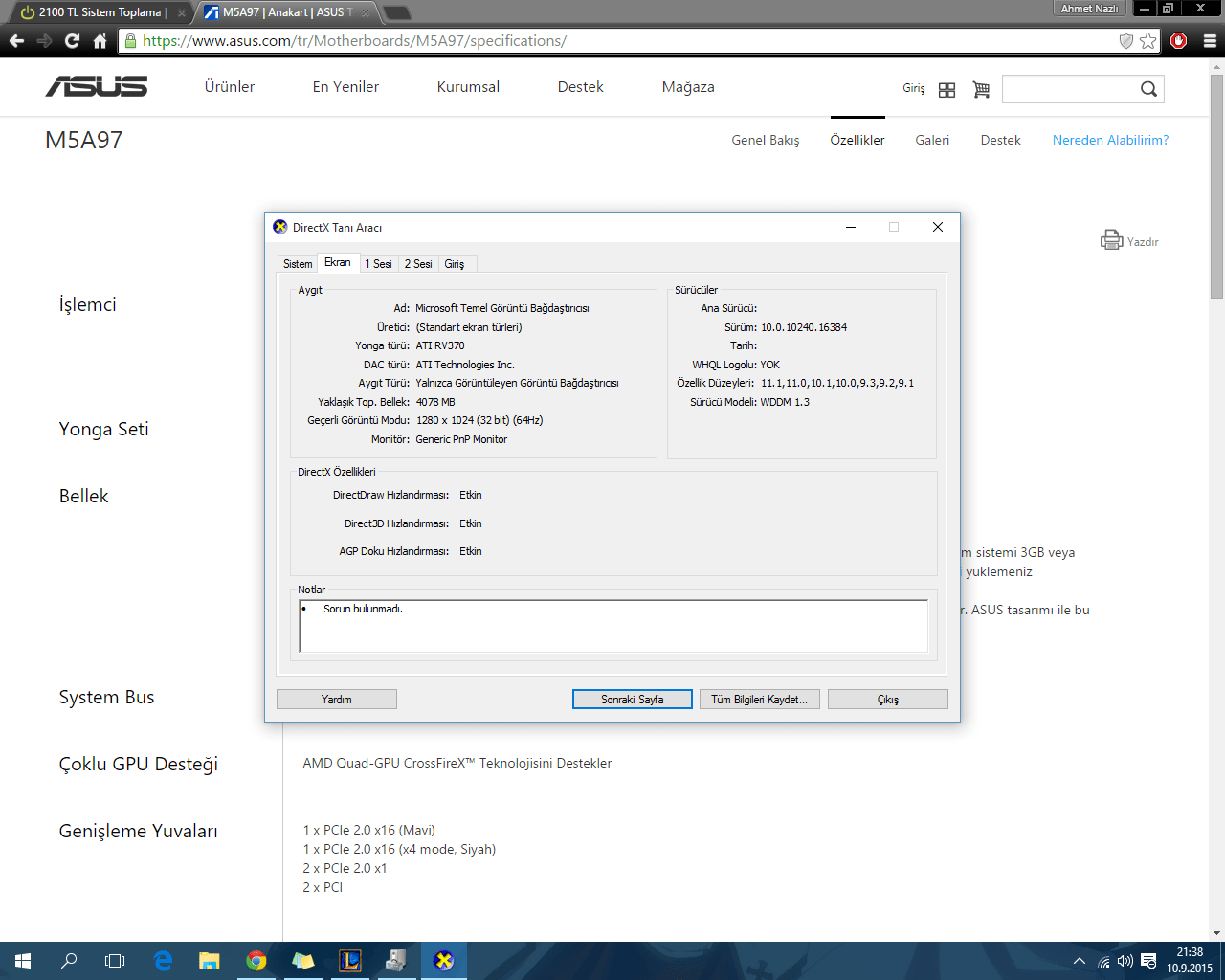
Task: Open File Explorer from the taskbar
Action: point(210,961)
